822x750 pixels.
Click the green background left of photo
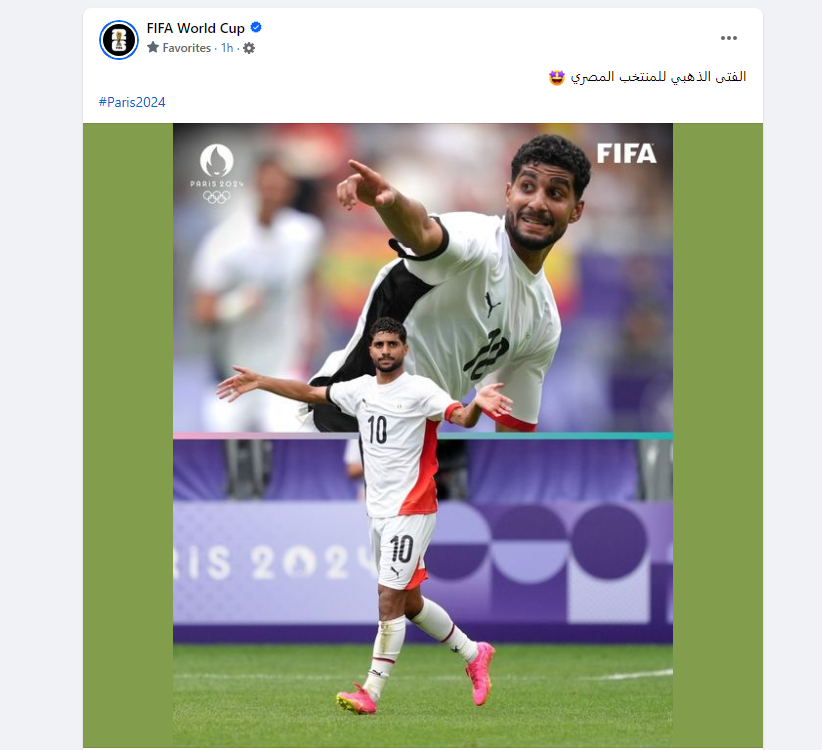click(x=128, y=435)
